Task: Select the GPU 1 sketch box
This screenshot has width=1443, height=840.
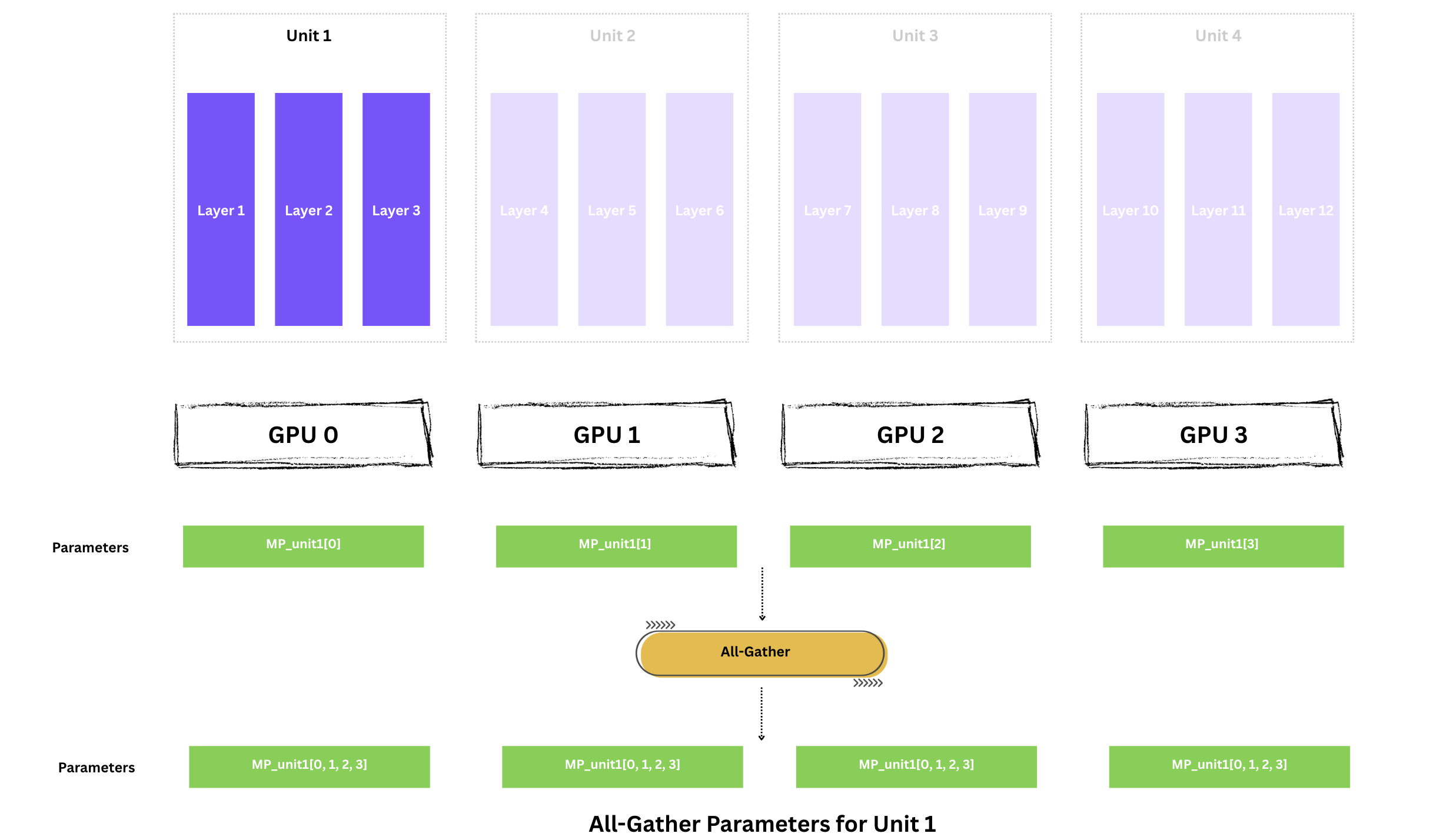Action: [607, 435]
